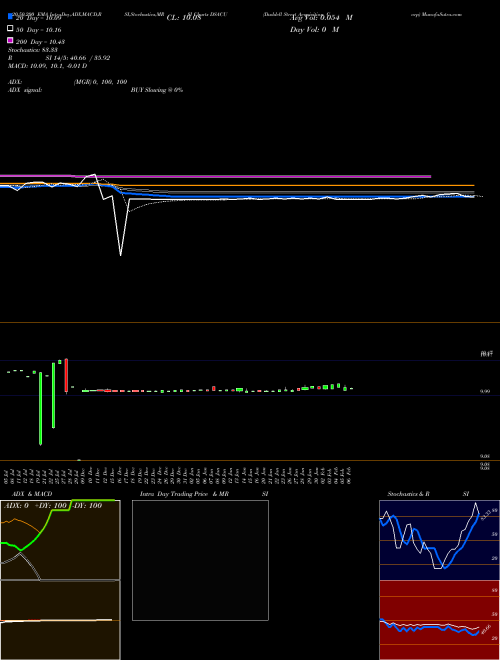Image resolution: width=500 pixels, height=660 pixels.
Task: Click the blue 20 Day EMA legend swatch
Action: [x=10, y=17]
